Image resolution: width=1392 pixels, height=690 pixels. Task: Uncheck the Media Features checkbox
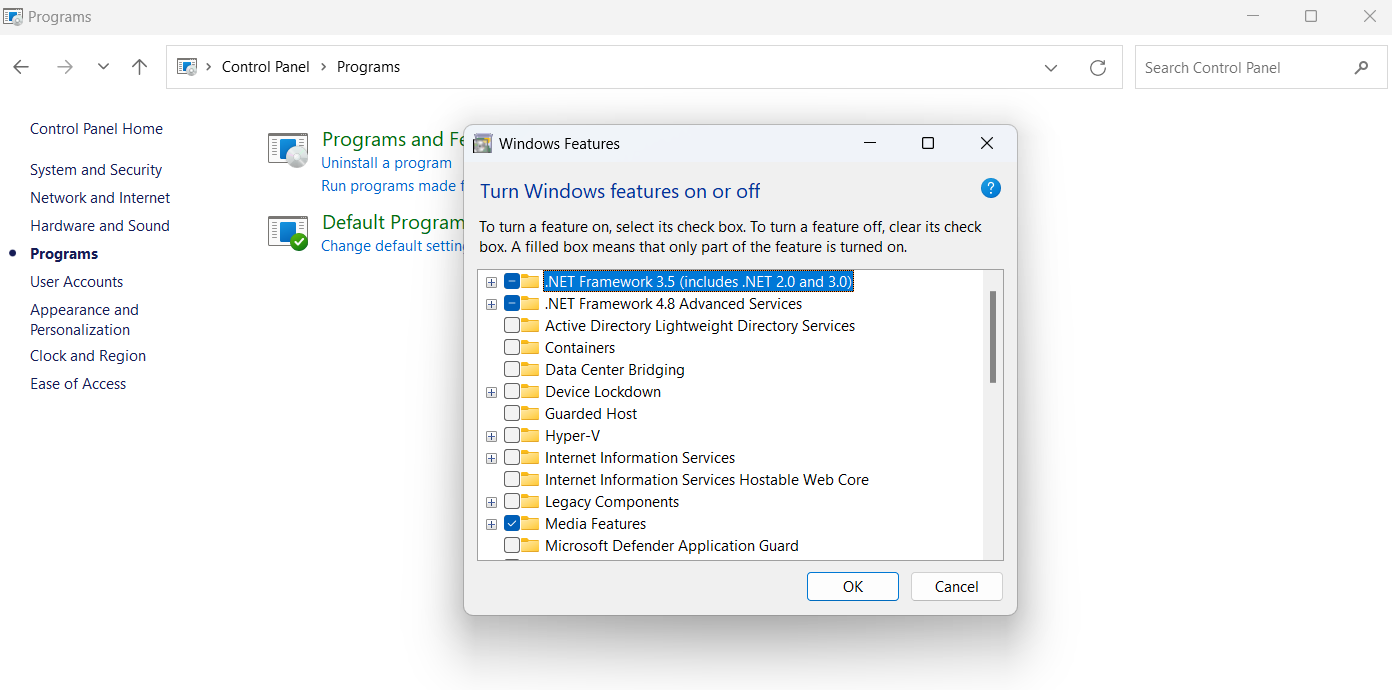(x=512, y=524)
